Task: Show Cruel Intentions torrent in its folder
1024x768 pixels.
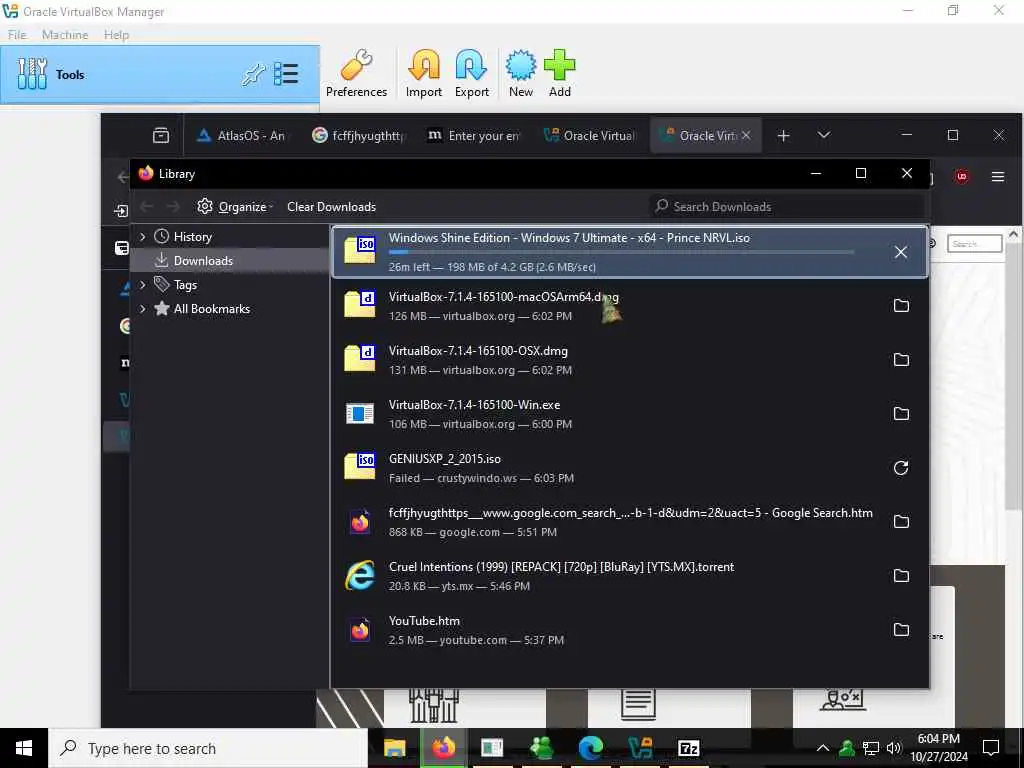Action: [x=901, y=575]
